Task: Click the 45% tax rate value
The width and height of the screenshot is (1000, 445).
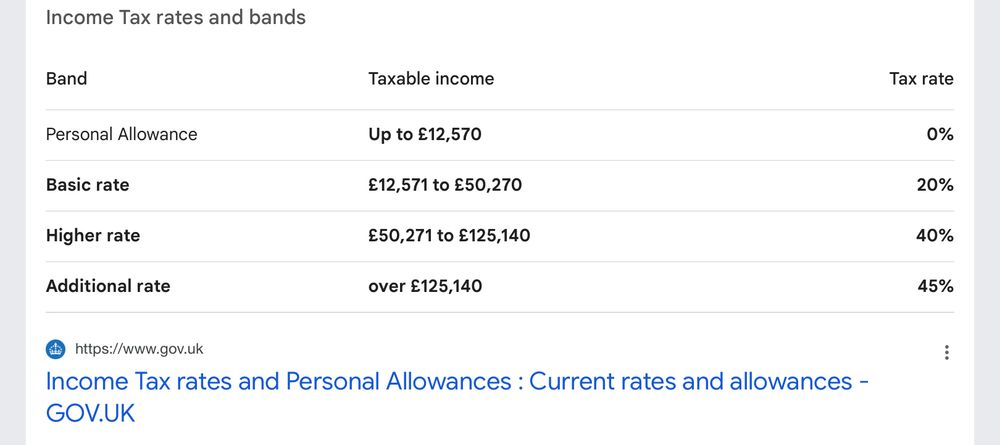Action: (935, 286)
